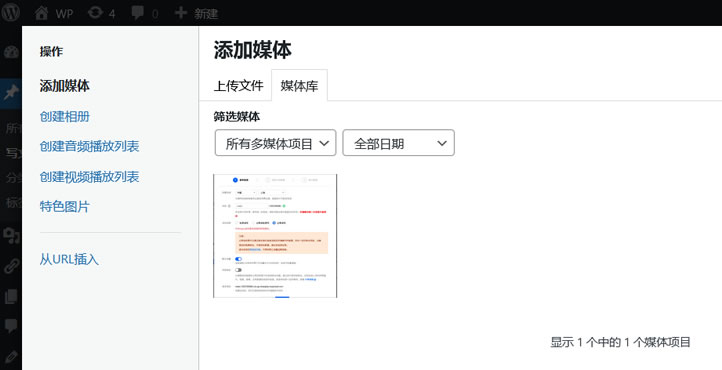Click the links chain icon in sidebar
The image size is (722, 370).
[x=11, y=266]
